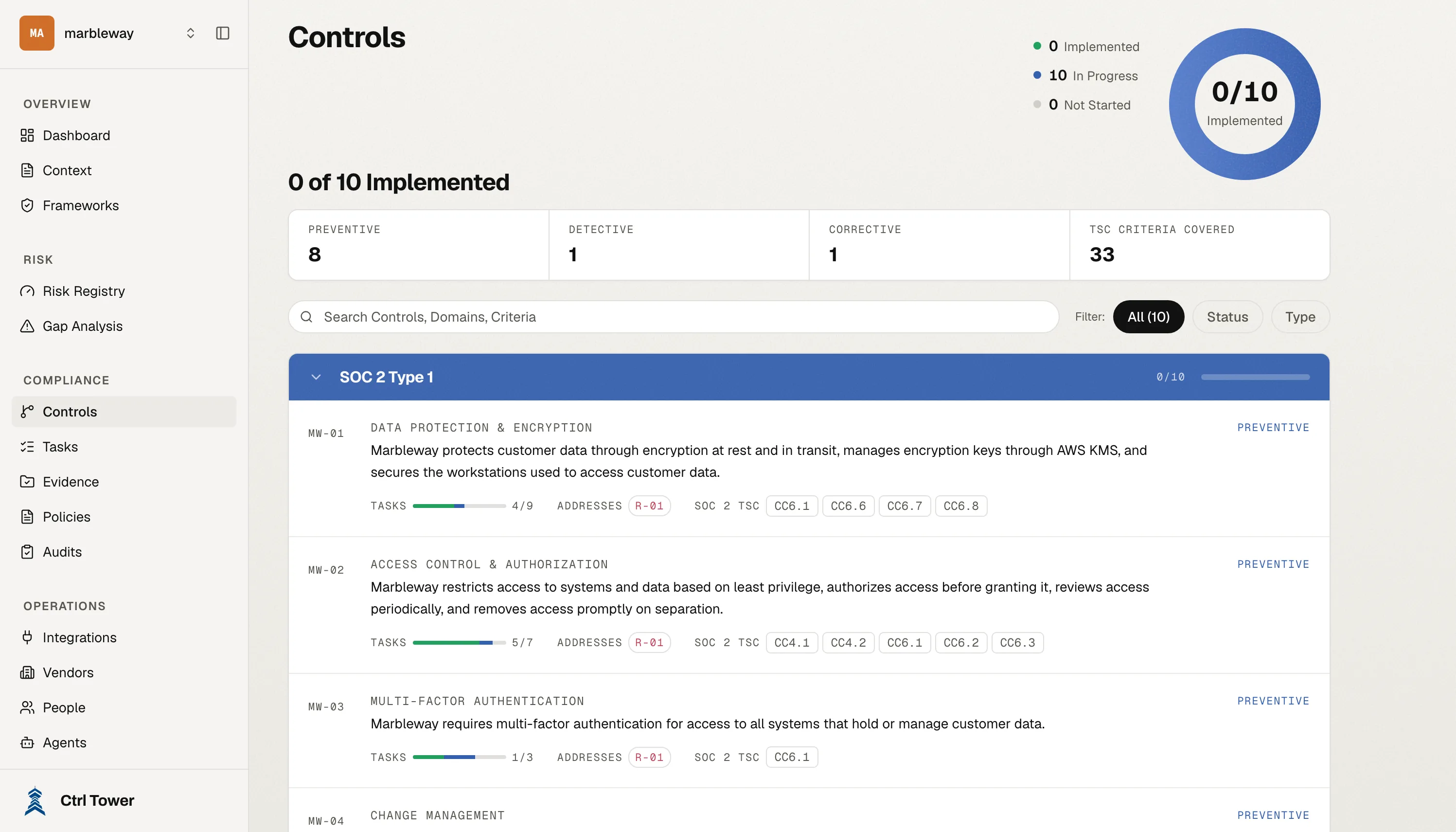Click CC6.1 tag in MW-03 row
The height and width of the screenshot is (832, 1456).
tap(791, 757)
